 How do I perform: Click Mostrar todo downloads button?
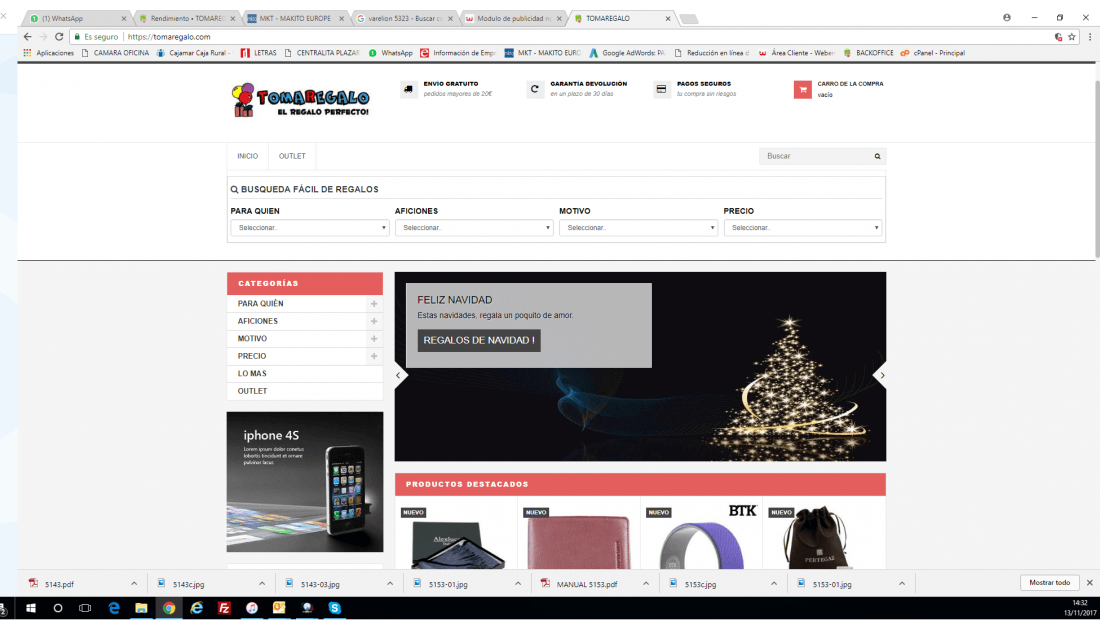tap(1049, 582)
